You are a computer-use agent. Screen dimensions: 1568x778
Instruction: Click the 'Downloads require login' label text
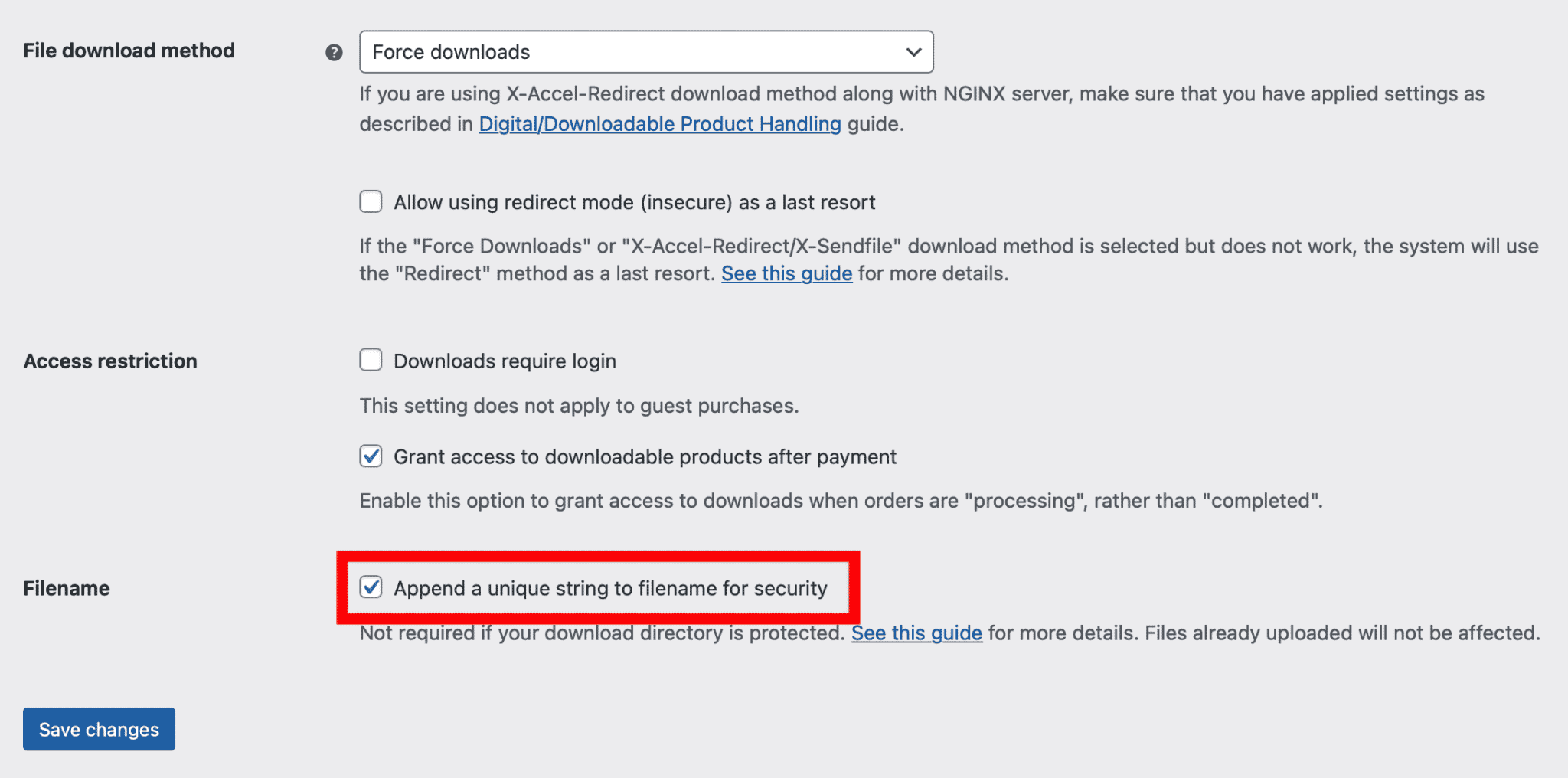tap(505, 361)
